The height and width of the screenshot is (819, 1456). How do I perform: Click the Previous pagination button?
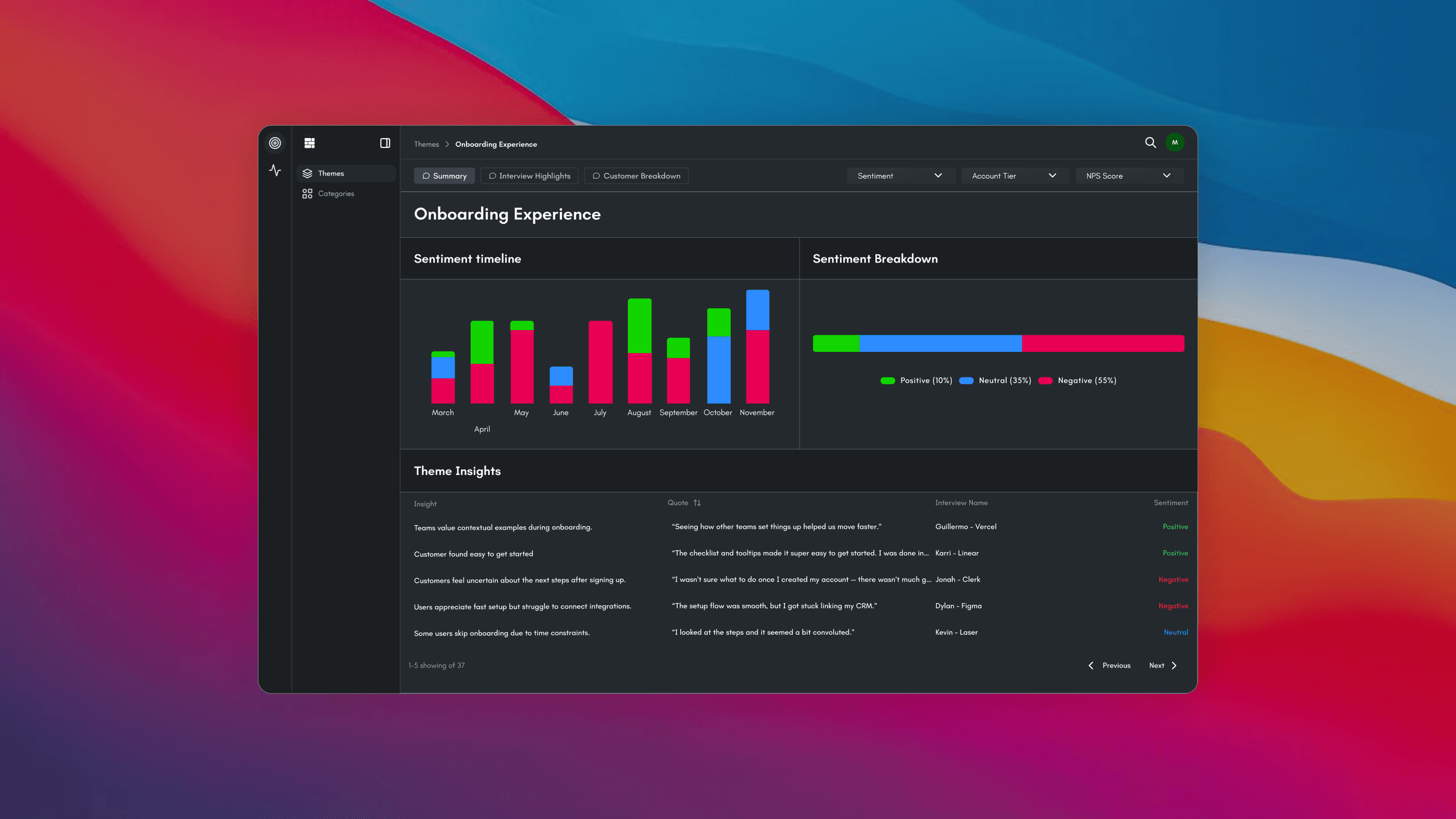(x=1109, y=665)
